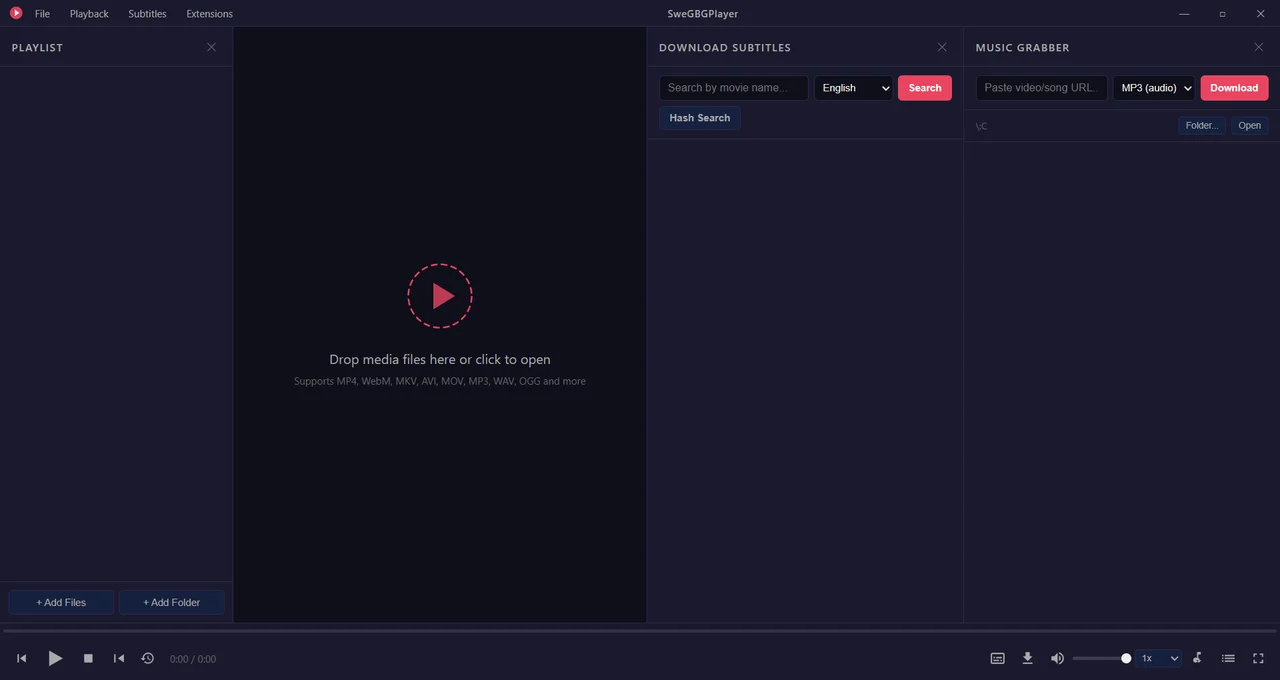Open the 1x playback speed dropdown
This screenshot has height=680, width=1280.
point(1160,658)
